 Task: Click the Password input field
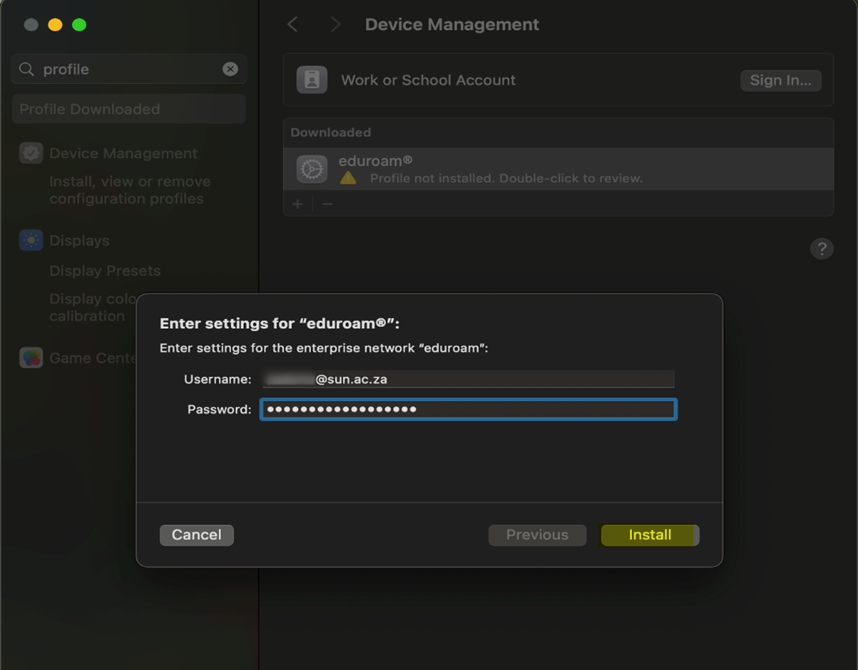(468, 409)
